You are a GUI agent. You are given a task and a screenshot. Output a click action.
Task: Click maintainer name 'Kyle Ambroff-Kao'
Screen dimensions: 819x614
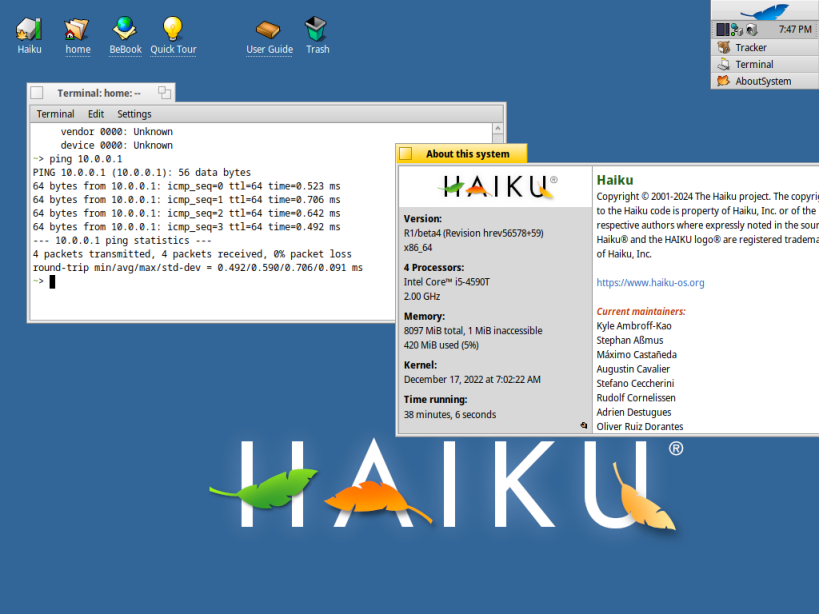[634, 326]
